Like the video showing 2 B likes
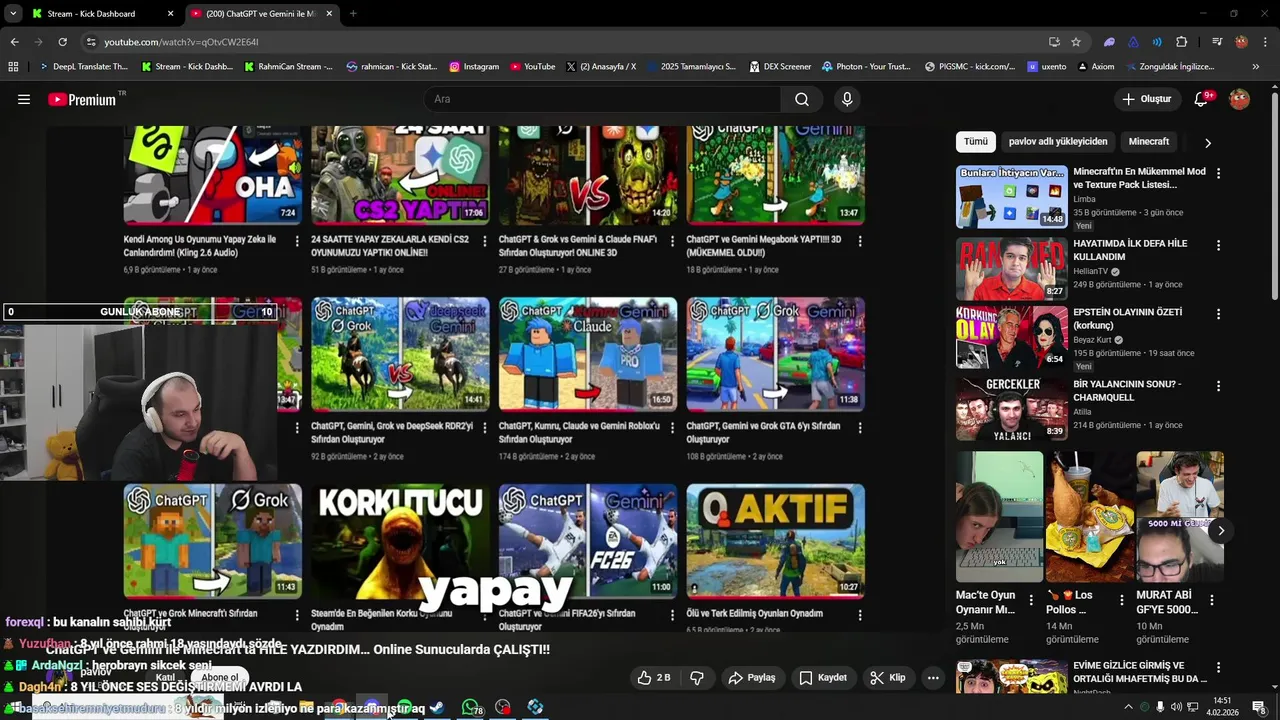Image resolution: width=1280 pixels, height=720 pixels. click(x=653, y=678)
